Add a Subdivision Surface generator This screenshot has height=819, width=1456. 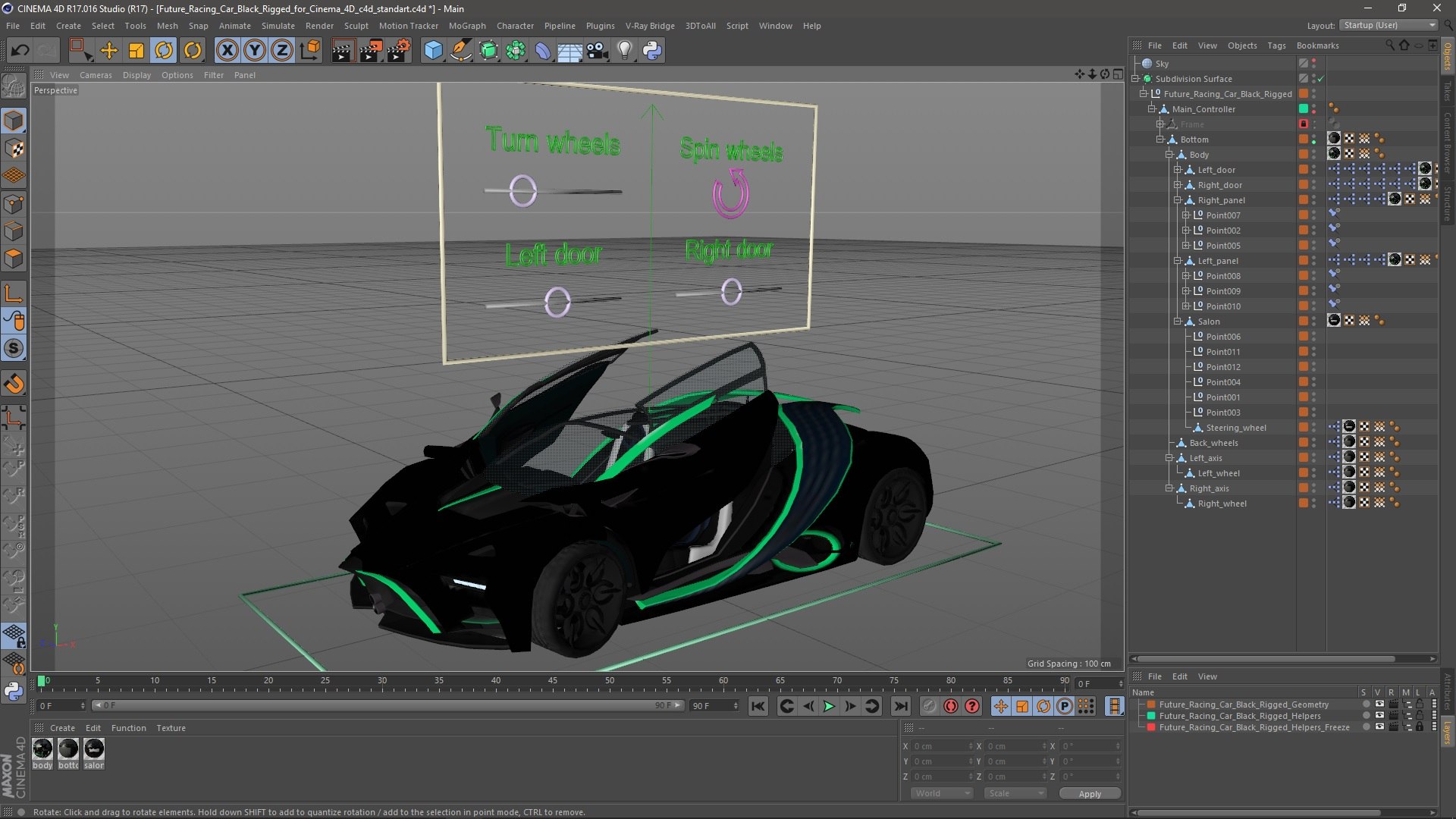pyautogui.click(x=488, y=50)
